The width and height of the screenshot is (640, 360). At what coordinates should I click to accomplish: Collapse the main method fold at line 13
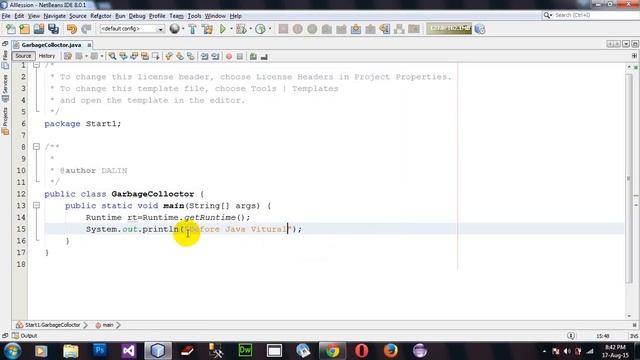click(36, 205)
